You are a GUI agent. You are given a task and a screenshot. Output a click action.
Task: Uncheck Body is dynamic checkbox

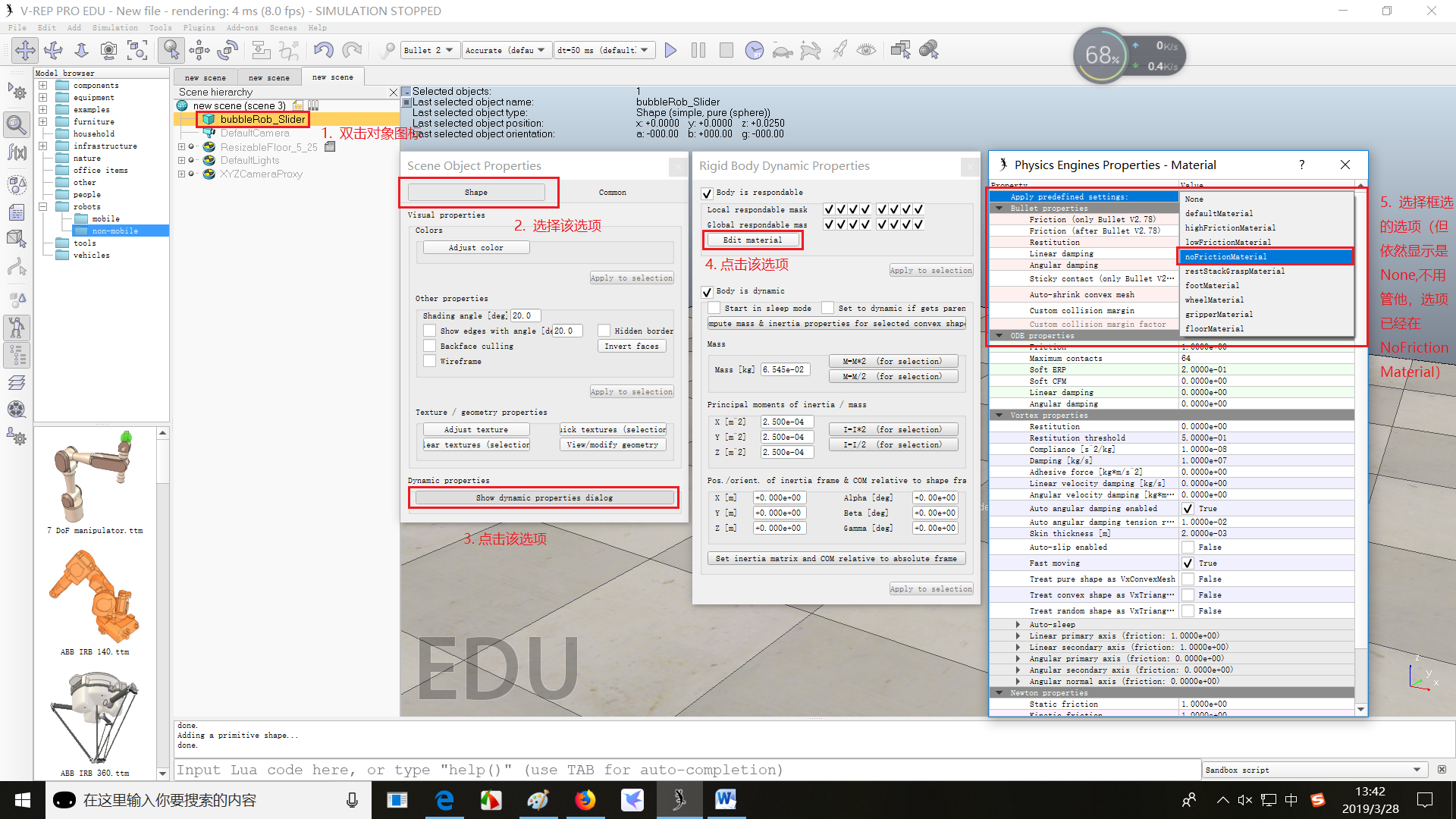708,292
